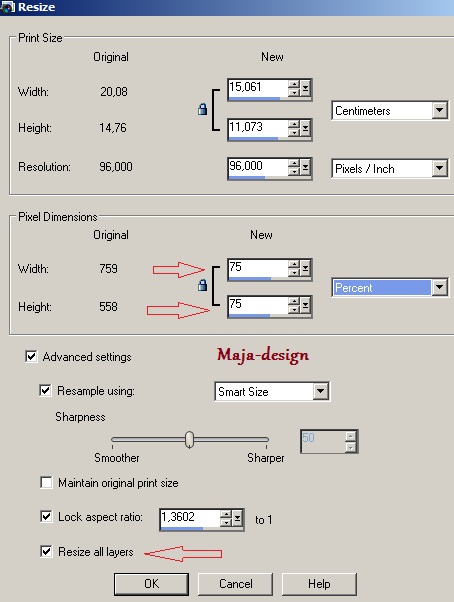Toggle the Resample using checkbox
This screenshot has height=602, width=454.
45,390
